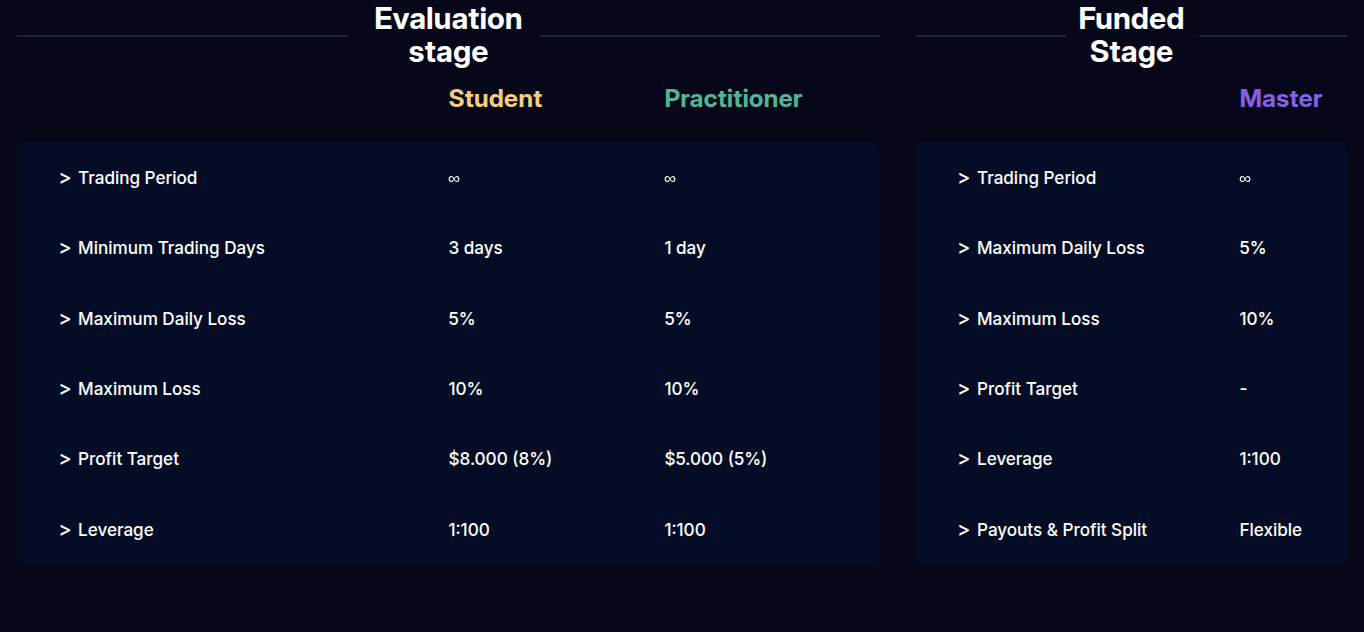Click the Payouts & Profit Split label
Screen dimensions: 1364x632
click(1062, 530)
